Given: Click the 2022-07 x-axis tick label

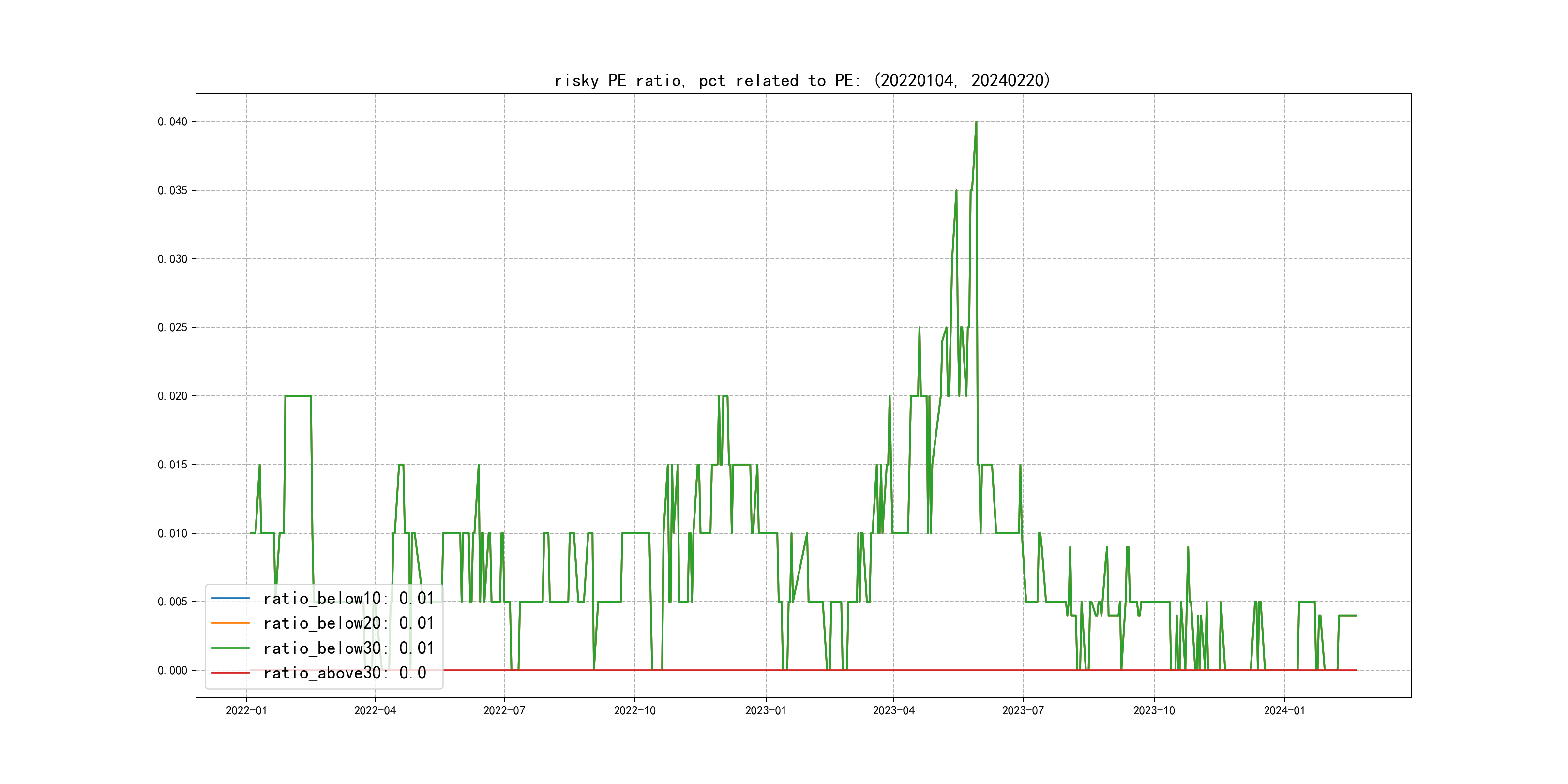Looking at the screenshot, I should point(504,711).
